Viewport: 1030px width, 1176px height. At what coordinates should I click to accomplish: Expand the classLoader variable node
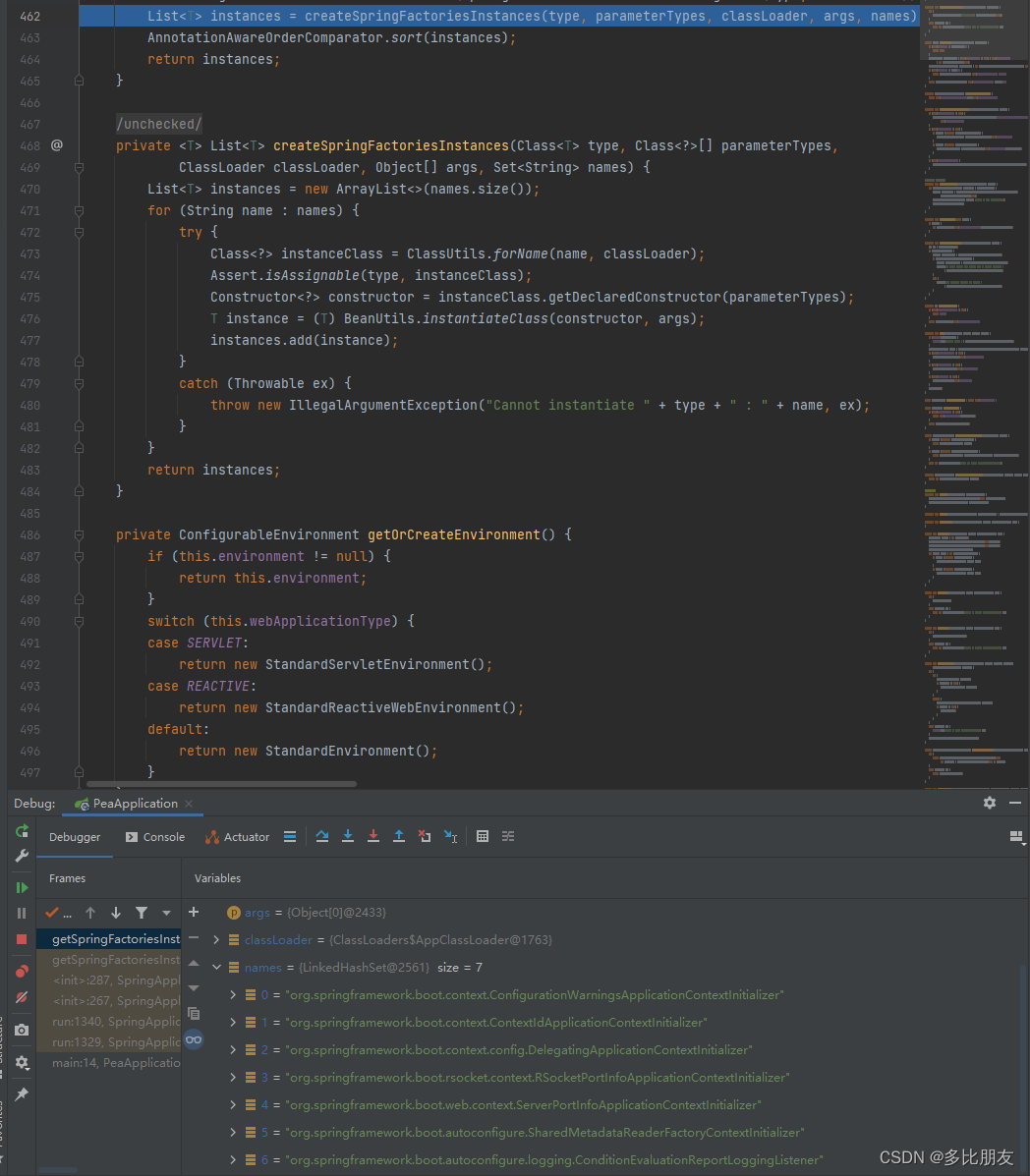216,939
